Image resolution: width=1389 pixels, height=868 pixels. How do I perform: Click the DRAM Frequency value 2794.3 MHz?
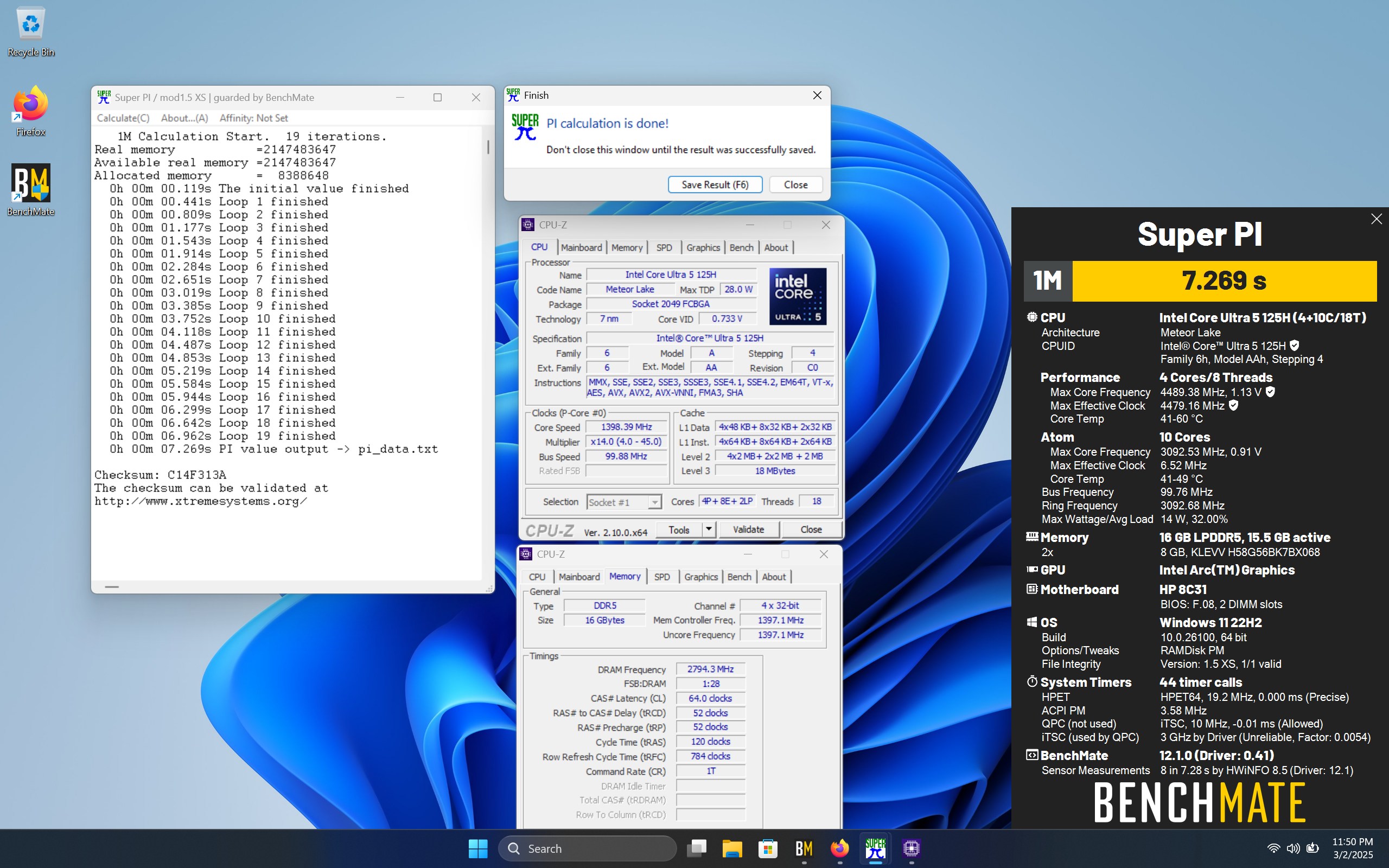tap(711, 669)
